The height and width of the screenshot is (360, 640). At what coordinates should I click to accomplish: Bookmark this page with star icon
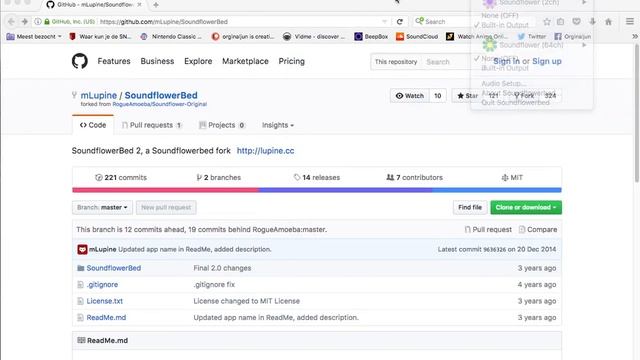point(547,22)
